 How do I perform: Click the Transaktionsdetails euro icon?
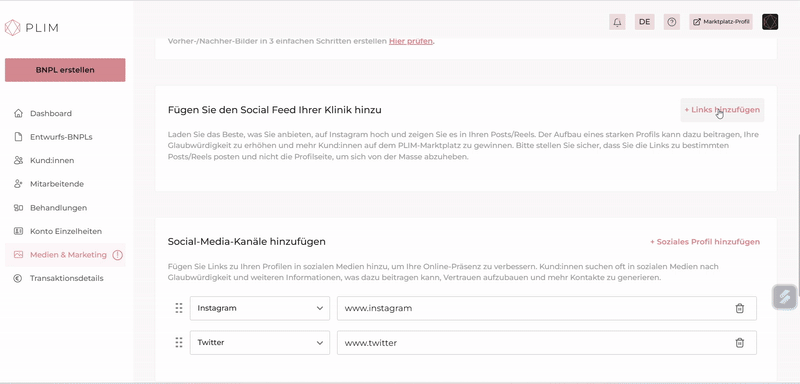[18, 278]
